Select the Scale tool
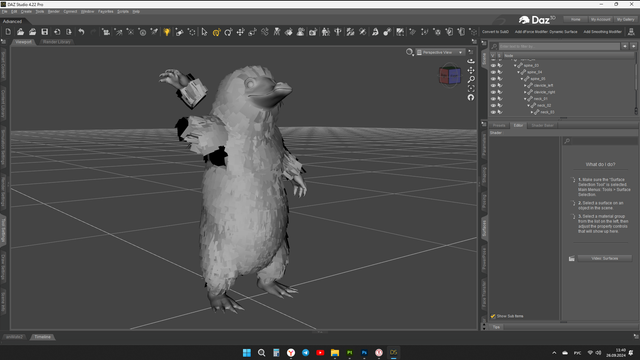The height and width of the screenshot is (360, 640). [x=253, y=32]
